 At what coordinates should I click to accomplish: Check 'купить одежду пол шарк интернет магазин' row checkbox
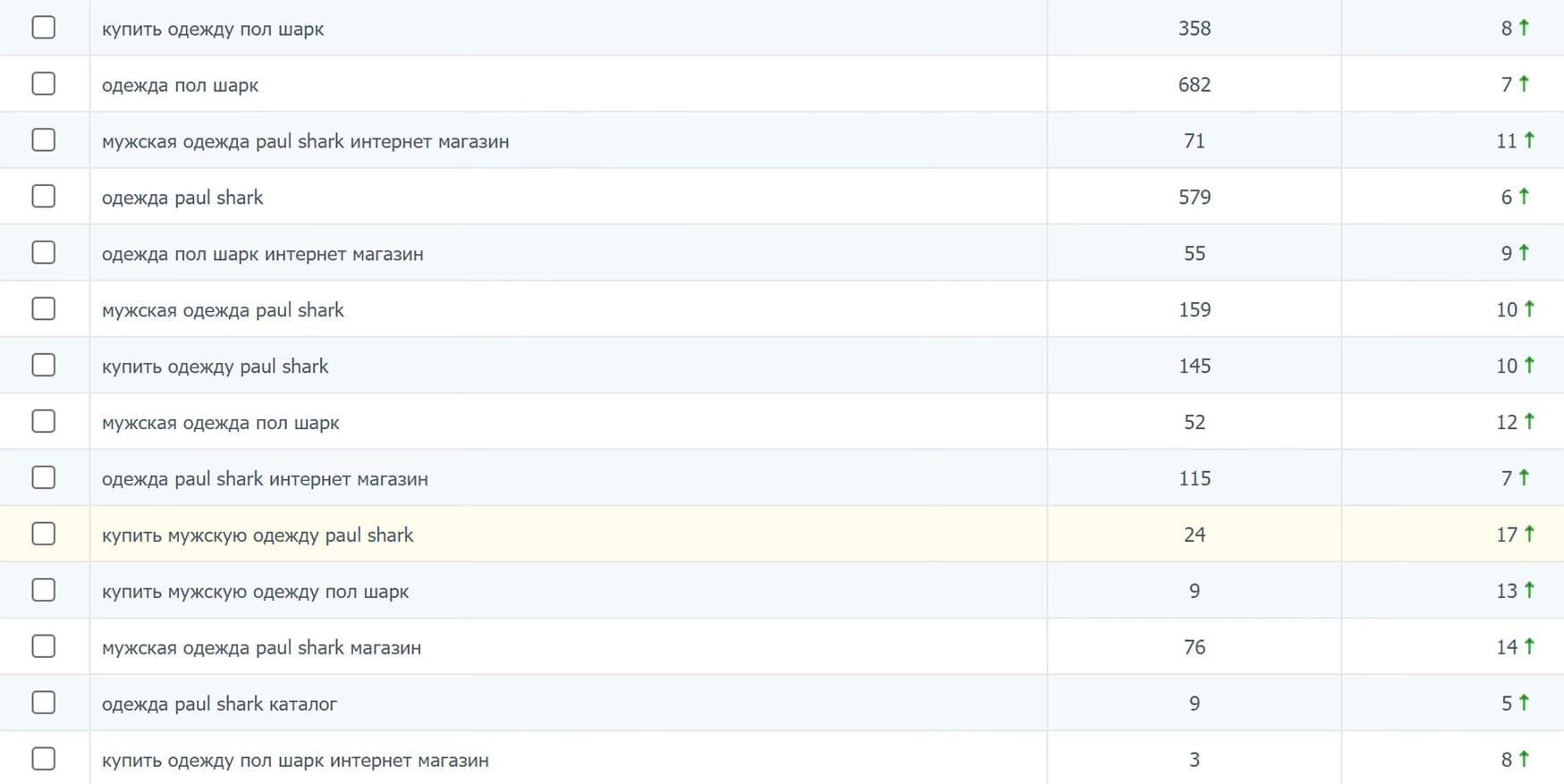tap(43, 760)
